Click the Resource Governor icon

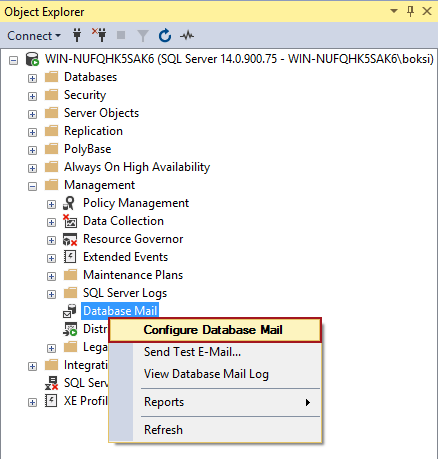click(x=70, y=239)
